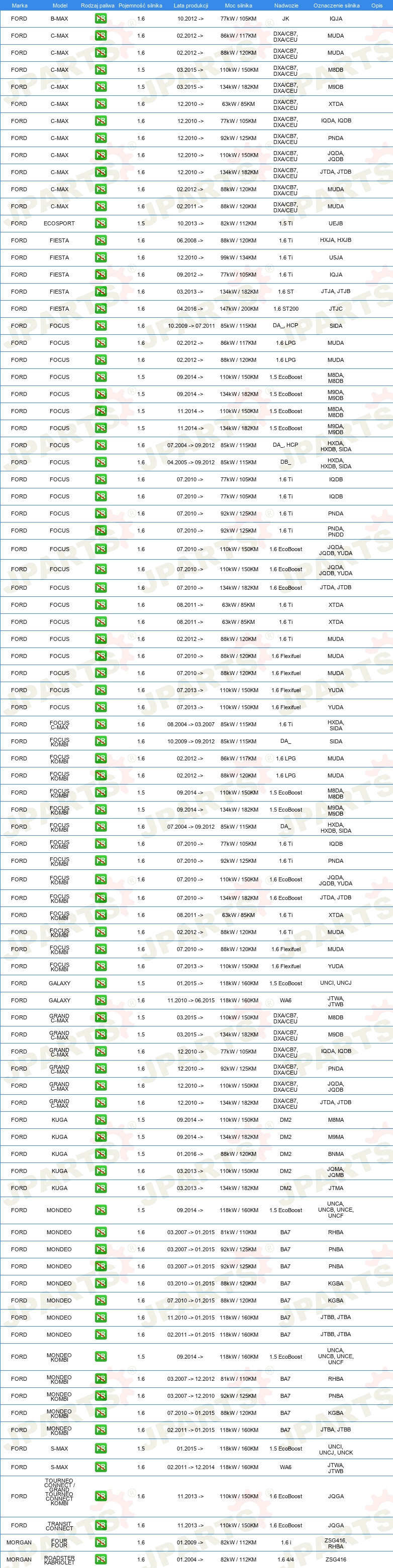The height and width of the screenshot is (1568, 393).
Task: Click the Rodzaj paliwa column header
Action: [x=97, y=6]
